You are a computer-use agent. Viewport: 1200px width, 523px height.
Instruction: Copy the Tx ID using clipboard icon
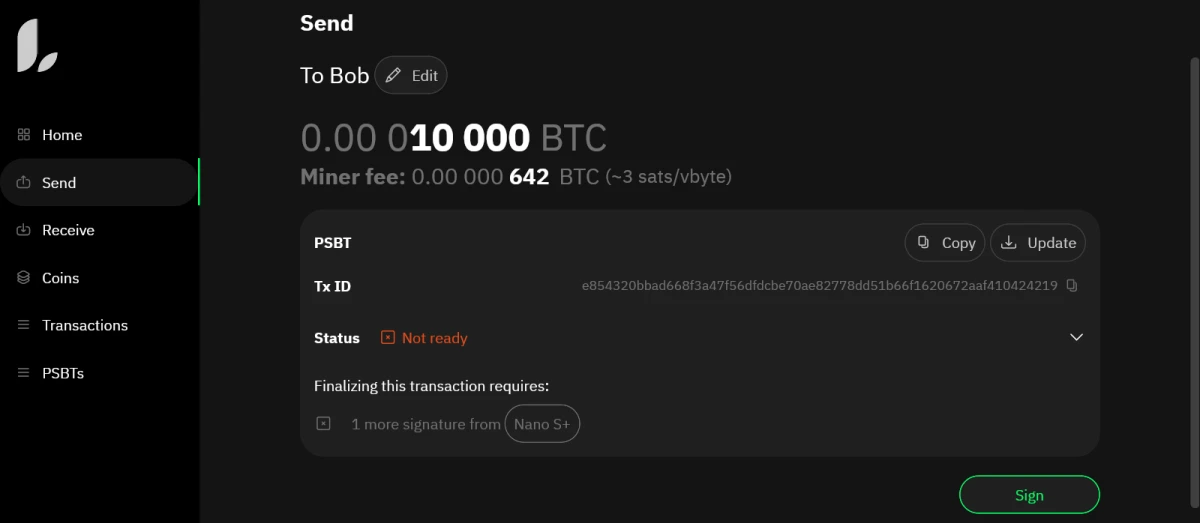[1072, 286]
